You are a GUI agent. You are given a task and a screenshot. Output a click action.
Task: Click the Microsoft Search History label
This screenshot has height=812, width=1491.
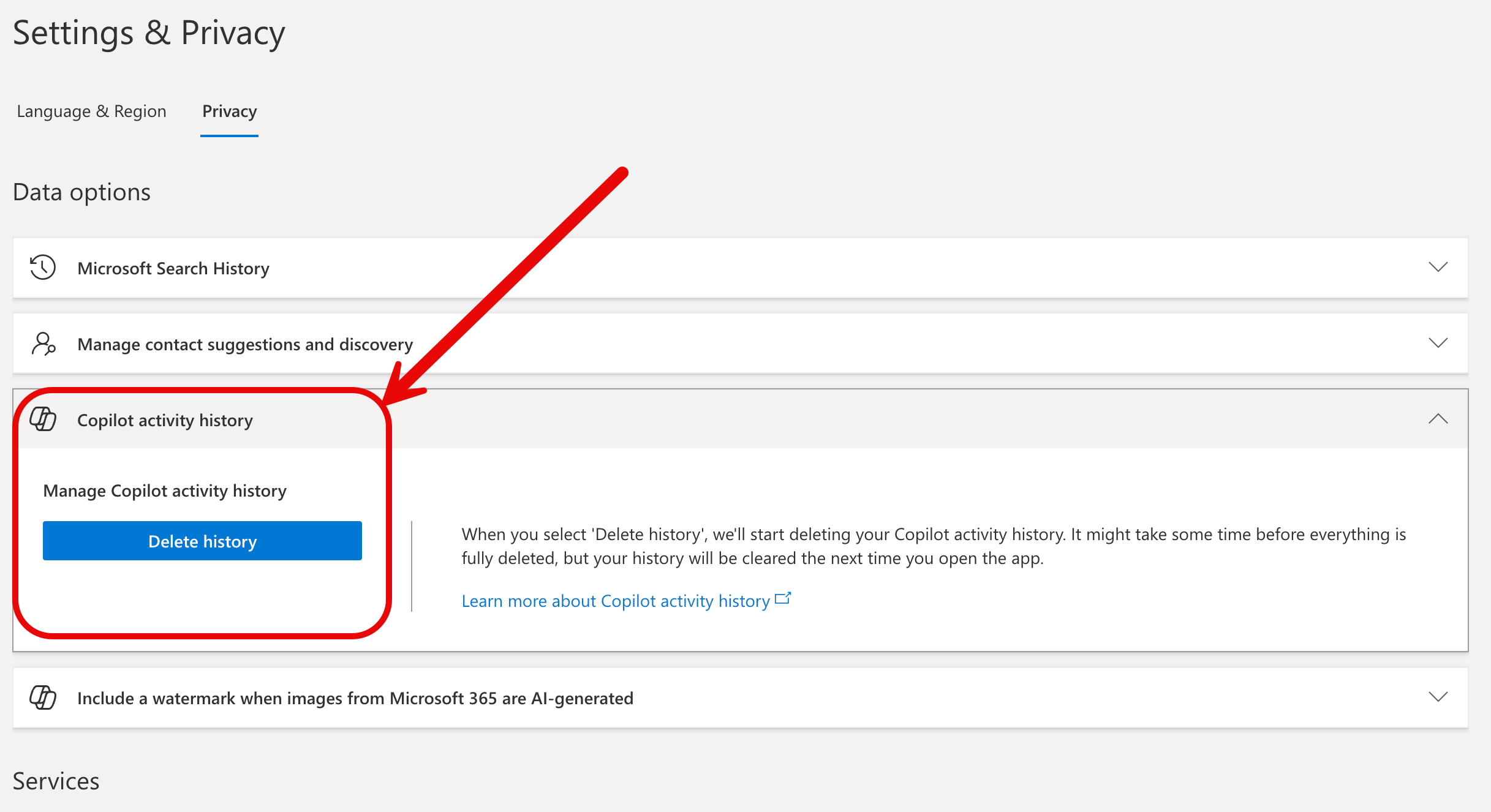(x=173, y=268)
